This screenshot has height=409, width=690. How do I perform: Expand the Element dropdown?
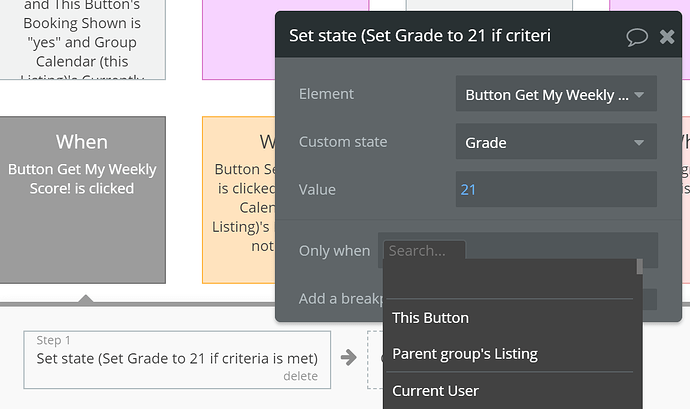coord(555,96)
